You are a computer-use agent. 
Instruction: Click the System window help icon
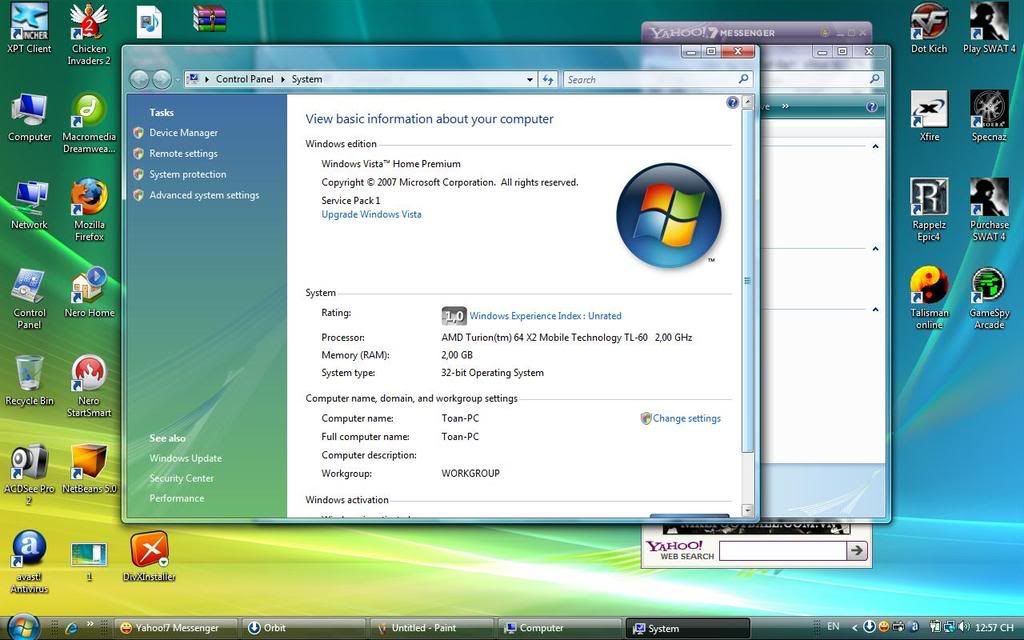[732, 103]
